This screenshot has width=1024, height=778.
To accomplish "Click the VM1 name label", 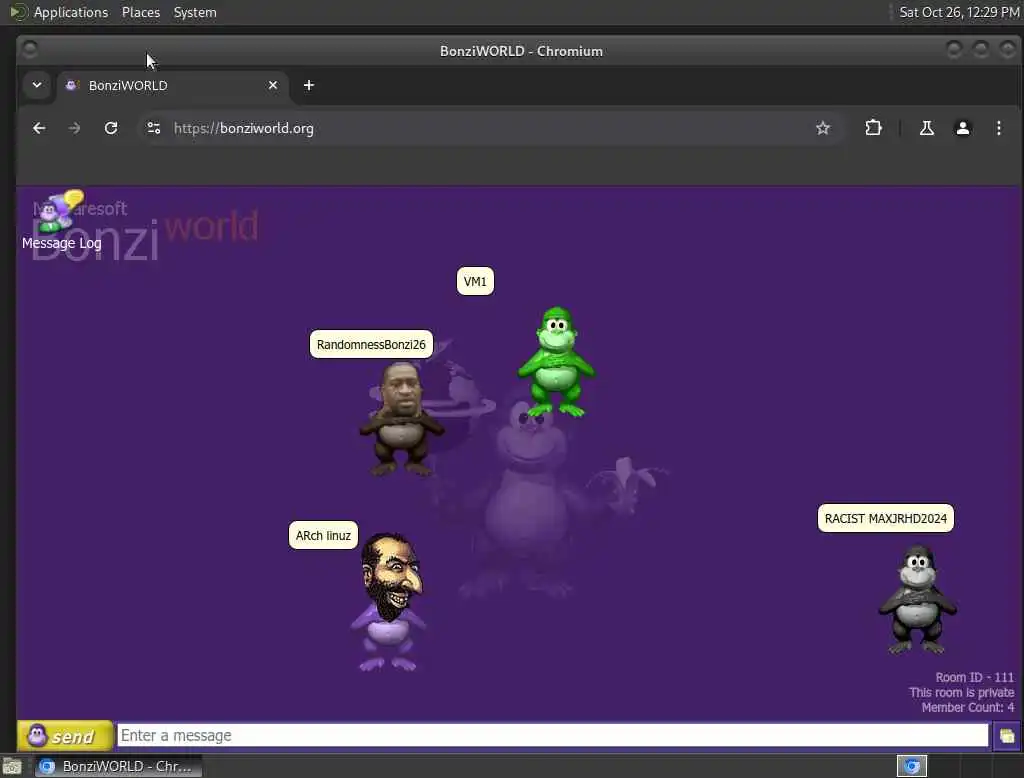I will point(475,282).
